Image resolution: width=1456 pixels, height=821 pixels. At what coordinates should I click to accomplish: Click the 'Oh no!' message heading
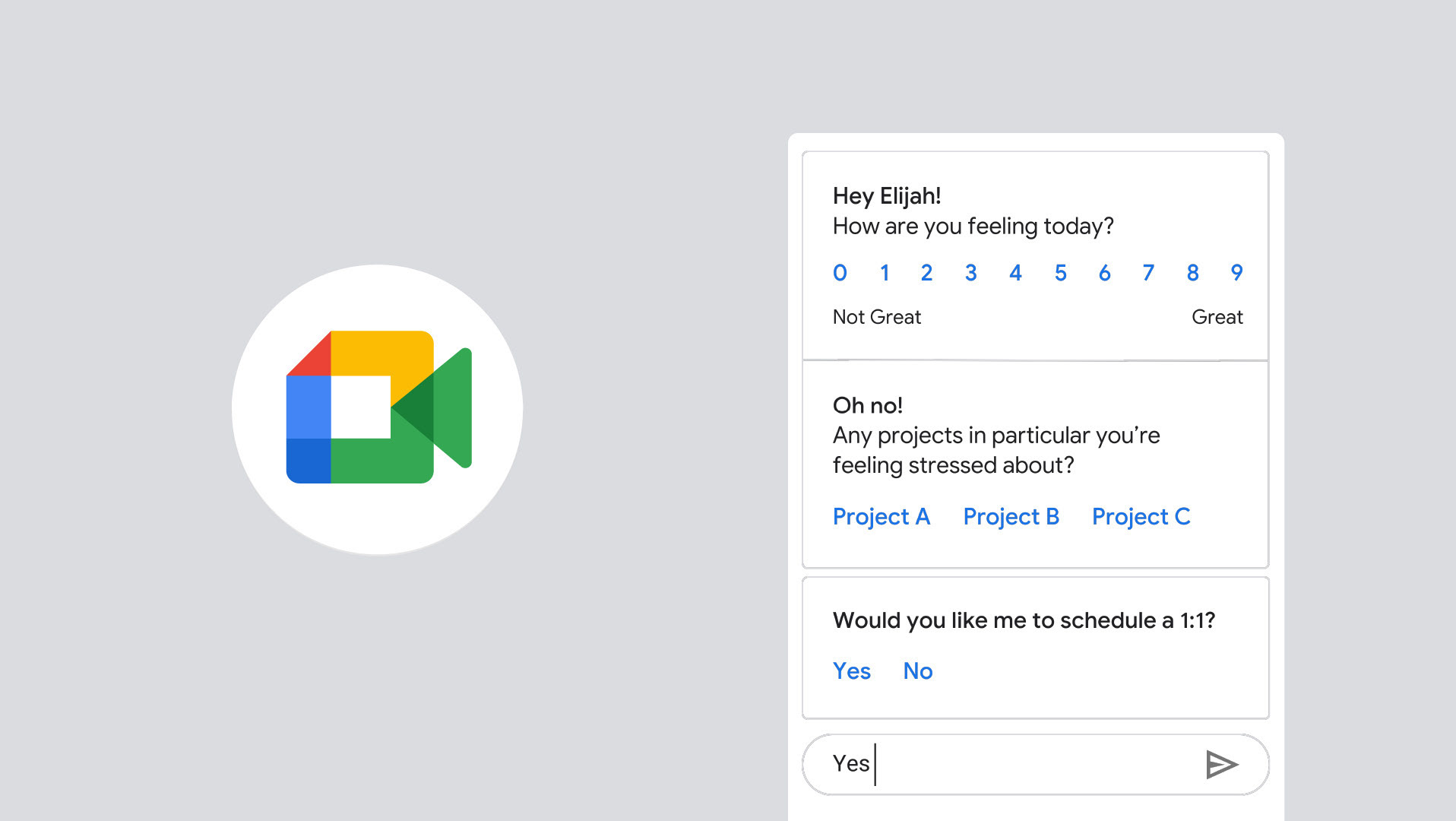click(868, 405)
